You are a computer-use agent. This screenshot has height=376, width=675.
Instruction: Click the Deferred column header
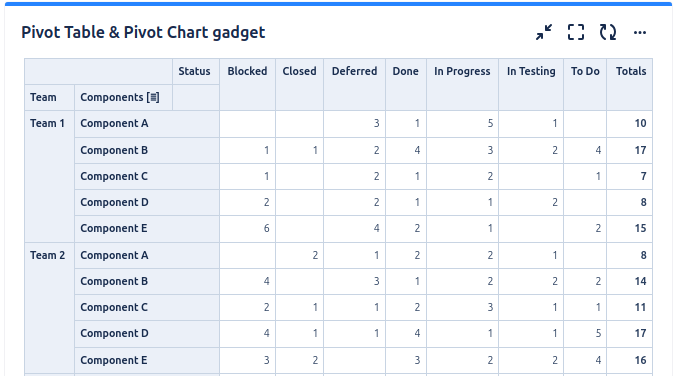pos(354,71)
